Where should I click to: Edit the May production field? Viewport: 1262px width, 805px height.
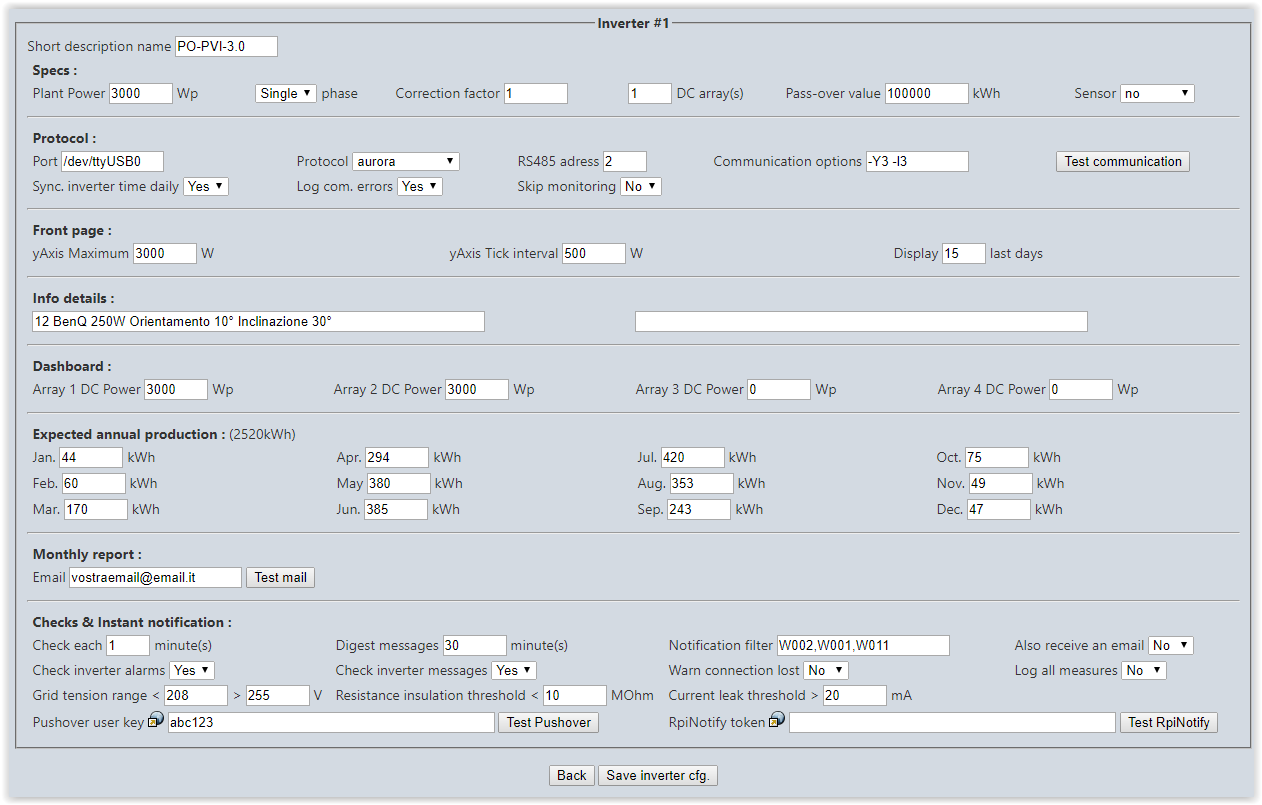click(399, 483)
